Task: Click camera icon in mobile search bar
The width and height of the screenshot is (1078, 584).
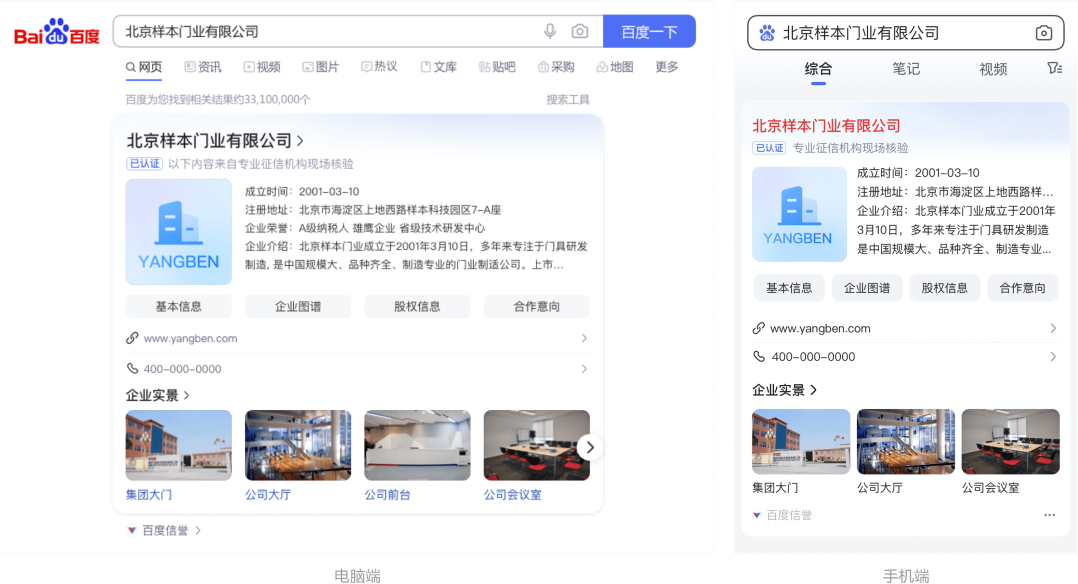Action: [1044, 33]
